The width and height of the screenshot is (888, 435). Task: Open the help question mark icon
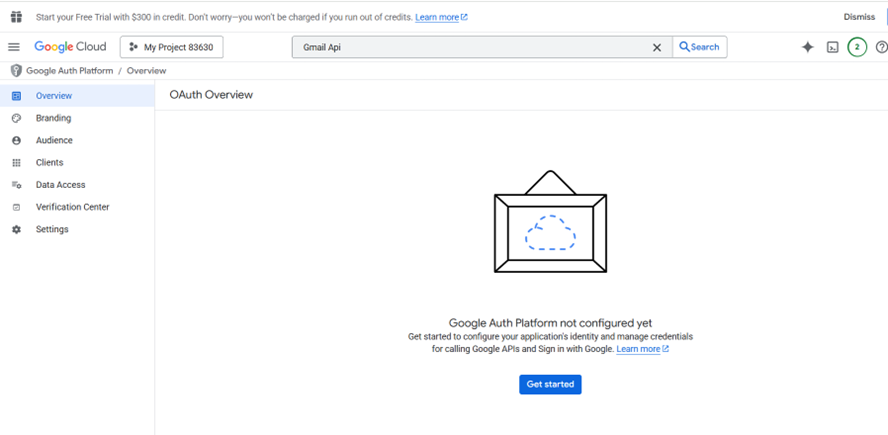tap(881, 48)
